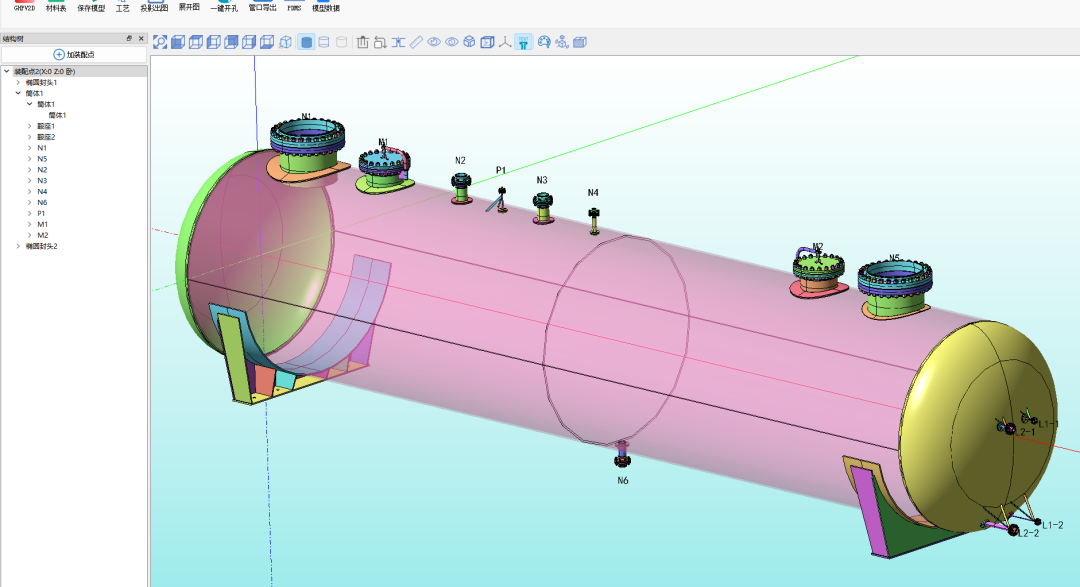Click 保存模型 to save the model
Image resolution: width=1080 pixels, height=587 pixels.
tap(91, 6)
